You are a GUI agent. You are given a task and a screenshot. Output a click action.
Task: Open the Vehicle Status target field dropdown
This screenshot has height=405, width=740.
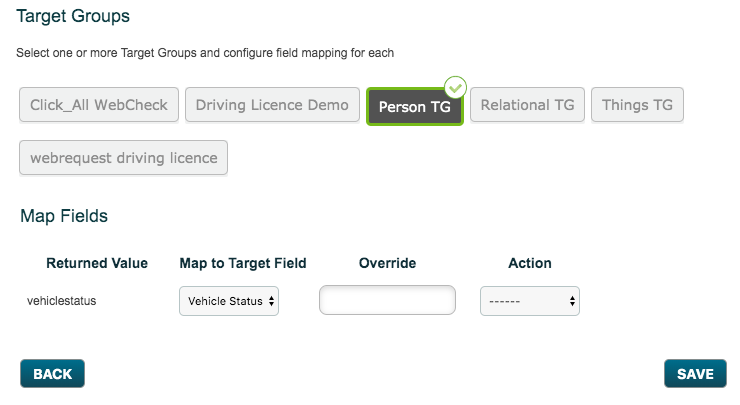229,301
